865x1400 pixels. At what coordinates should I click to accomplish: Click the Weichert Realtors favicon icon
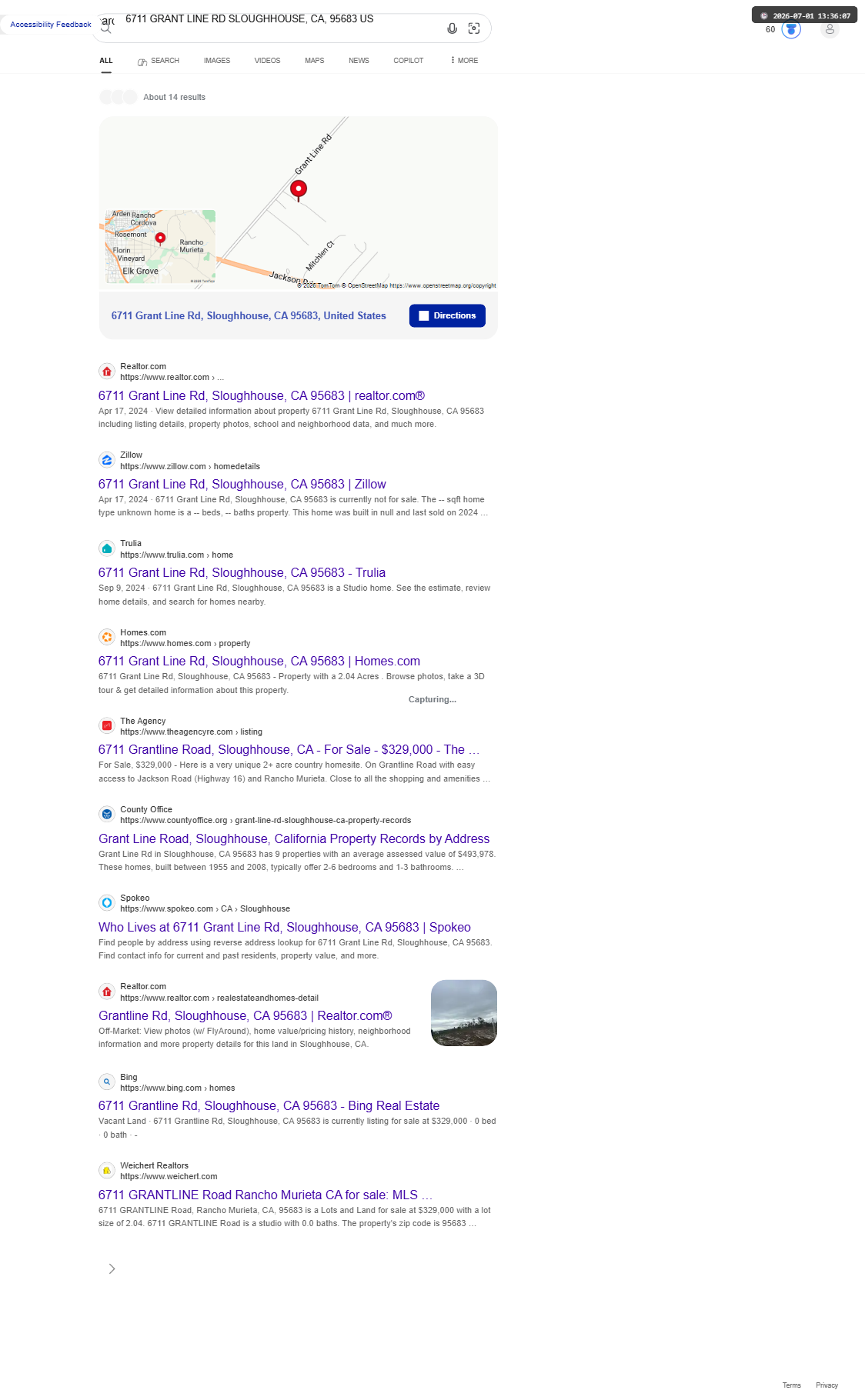tap(107, 1170)
